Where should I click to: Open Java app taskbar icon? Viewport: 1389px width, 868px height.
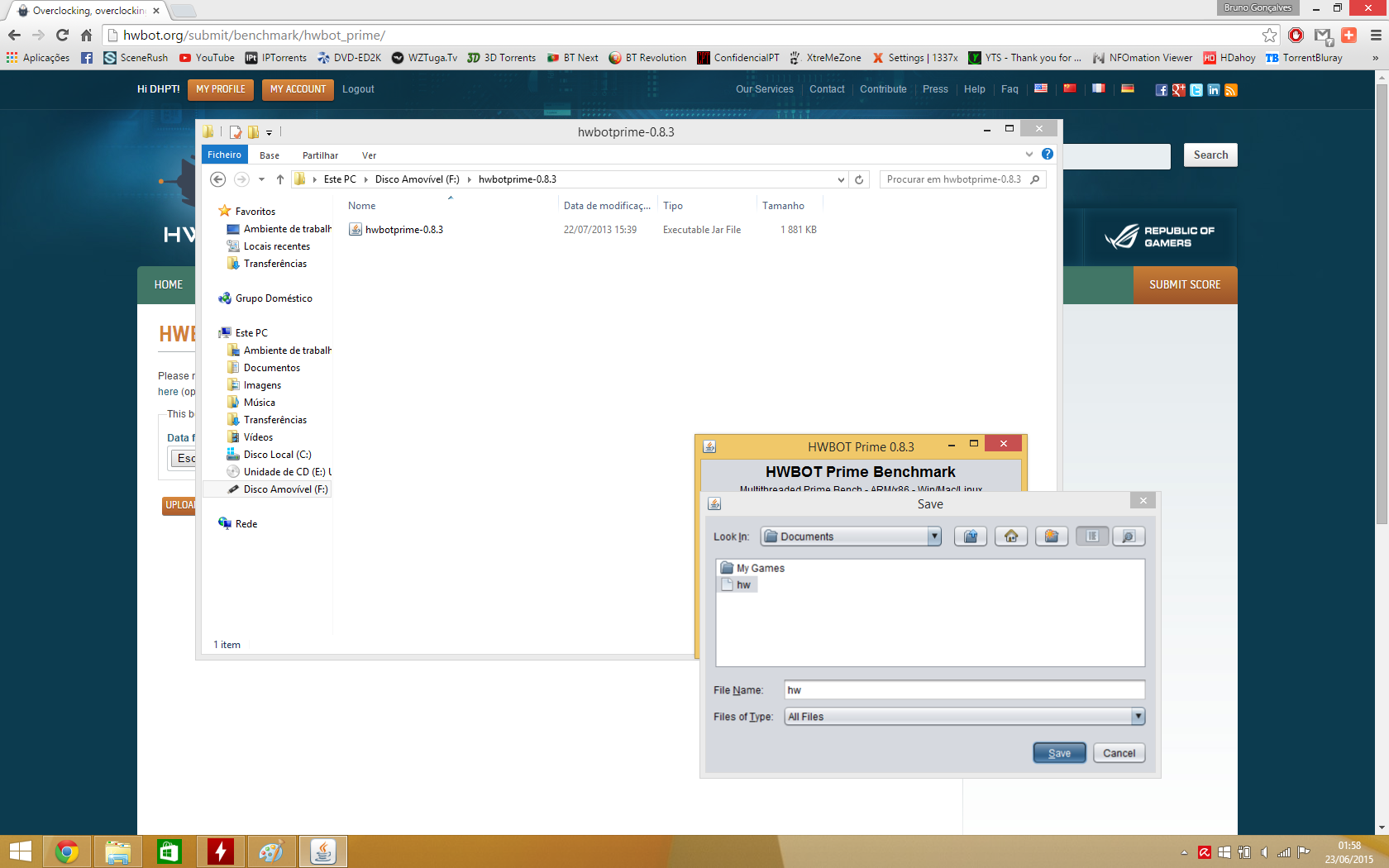(x=323, y=851)
